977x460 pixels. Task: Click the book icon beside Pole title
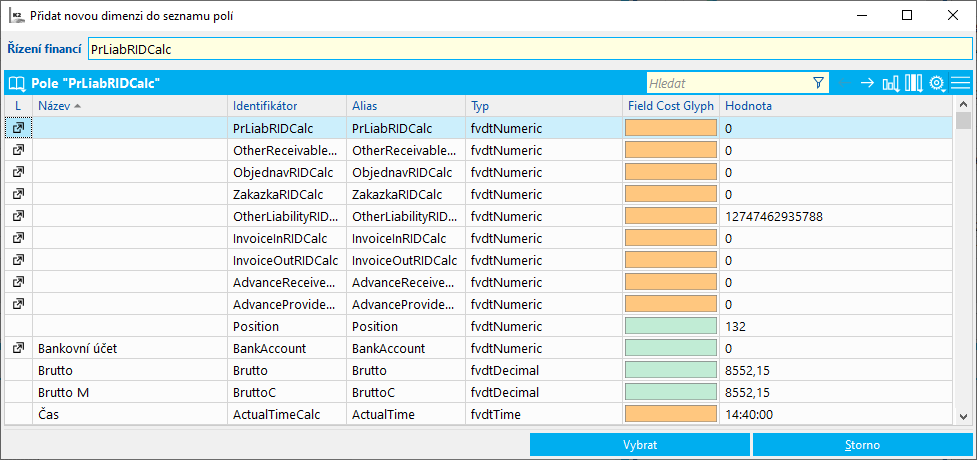[16, 83]
